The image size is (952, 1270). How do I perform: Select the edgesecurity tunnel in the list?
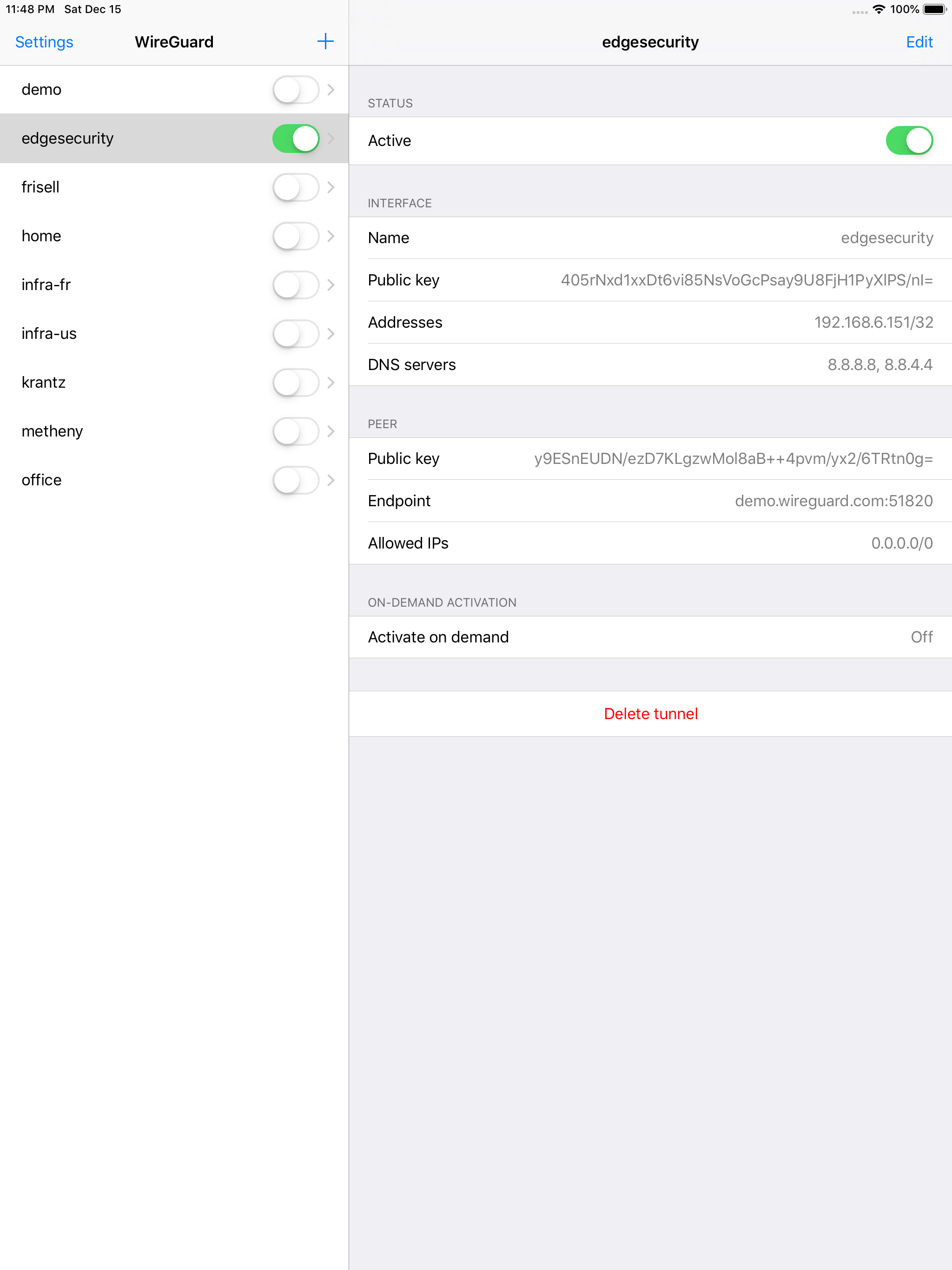tap(115, 138)
